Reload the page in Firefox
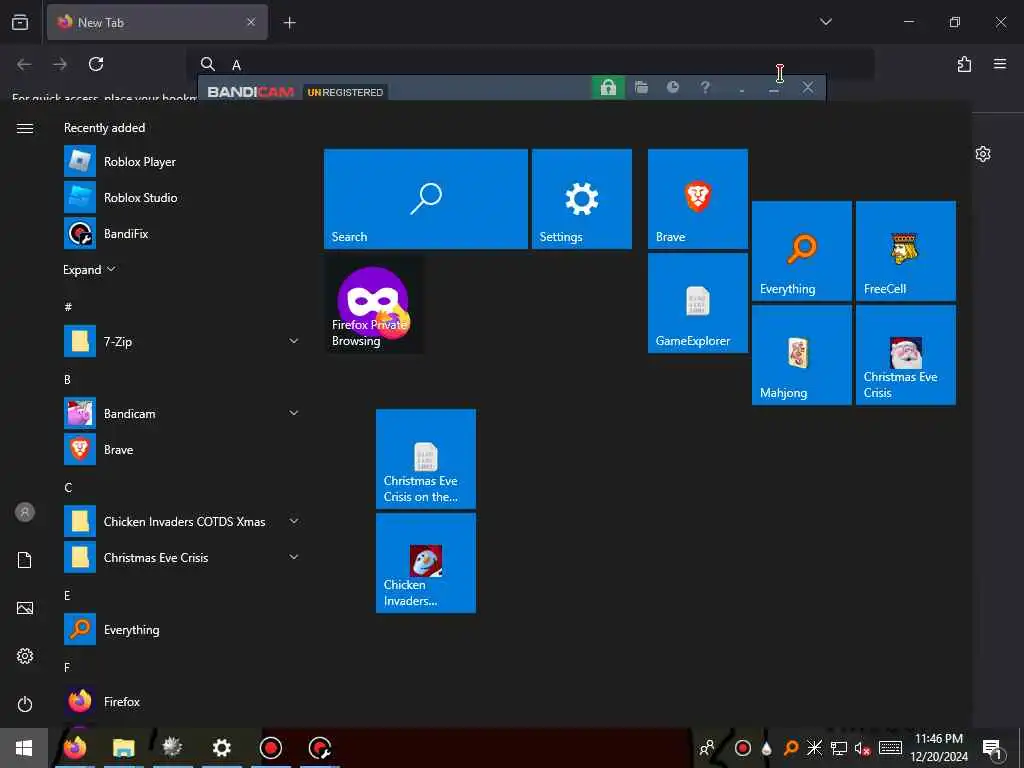 click(96, 64)
